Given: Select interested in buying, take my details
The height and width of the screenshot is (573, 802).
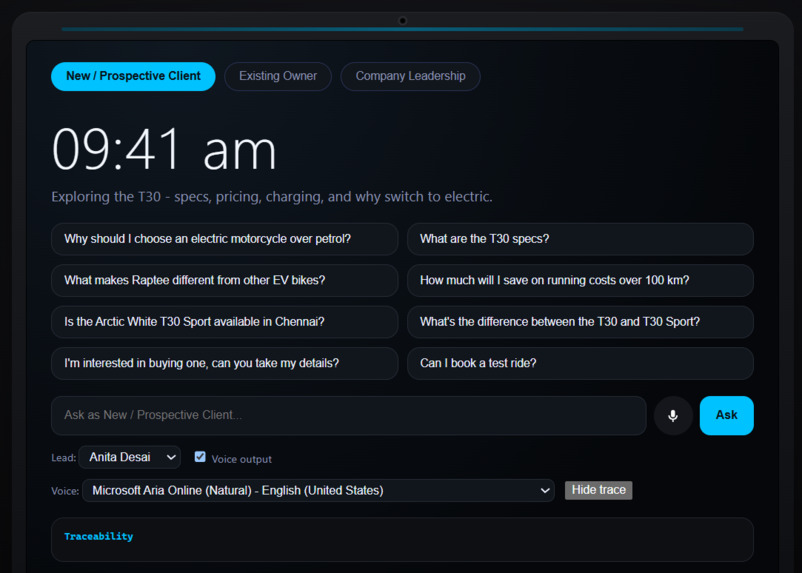Looking at the screenshot, I should pos(225,363).
